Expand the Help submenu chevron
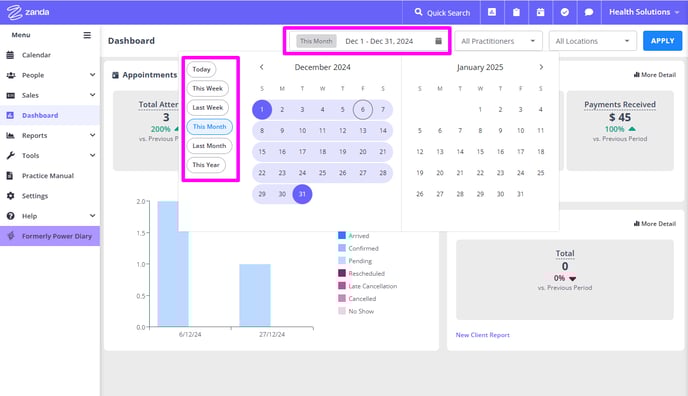 [x=92, y=216]
